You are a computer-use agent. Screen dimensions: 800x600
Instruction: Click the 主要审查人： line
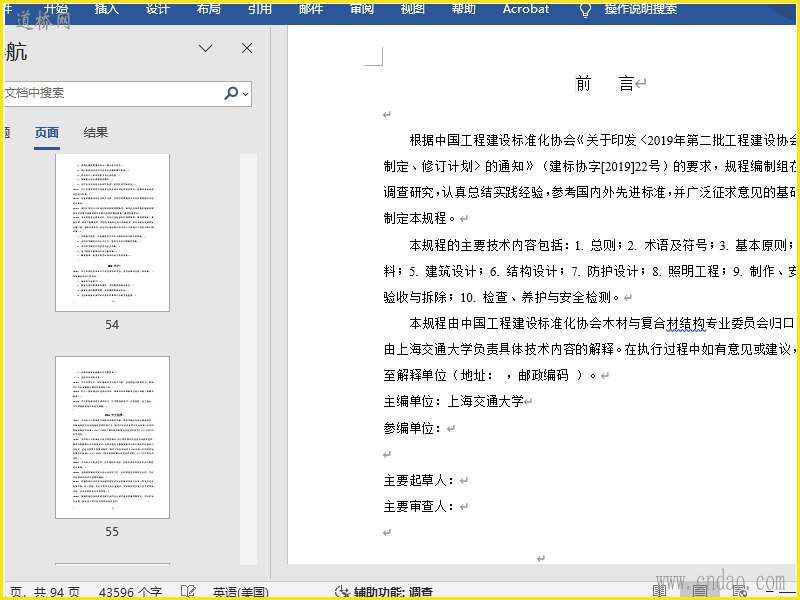coord(419,506)
